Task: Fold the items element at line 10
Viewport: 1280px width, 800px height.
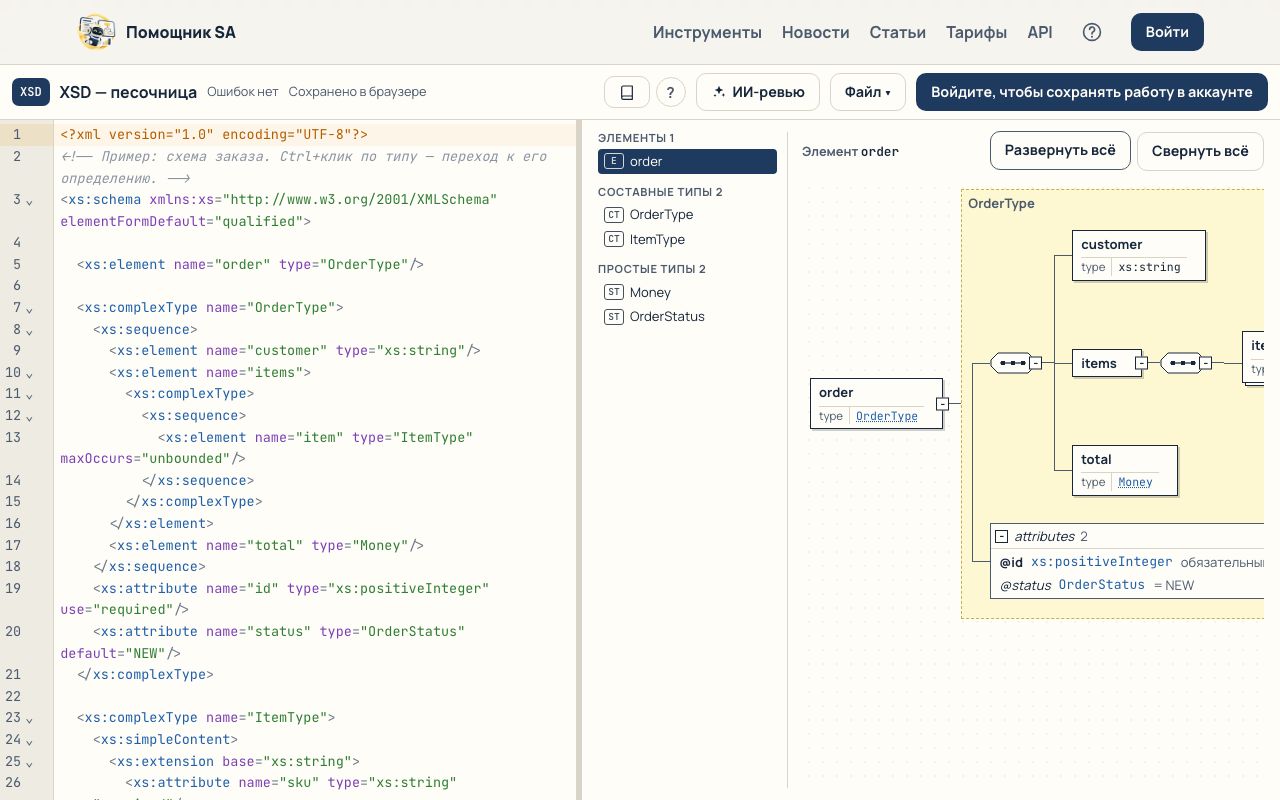Action: pos(30,374)
